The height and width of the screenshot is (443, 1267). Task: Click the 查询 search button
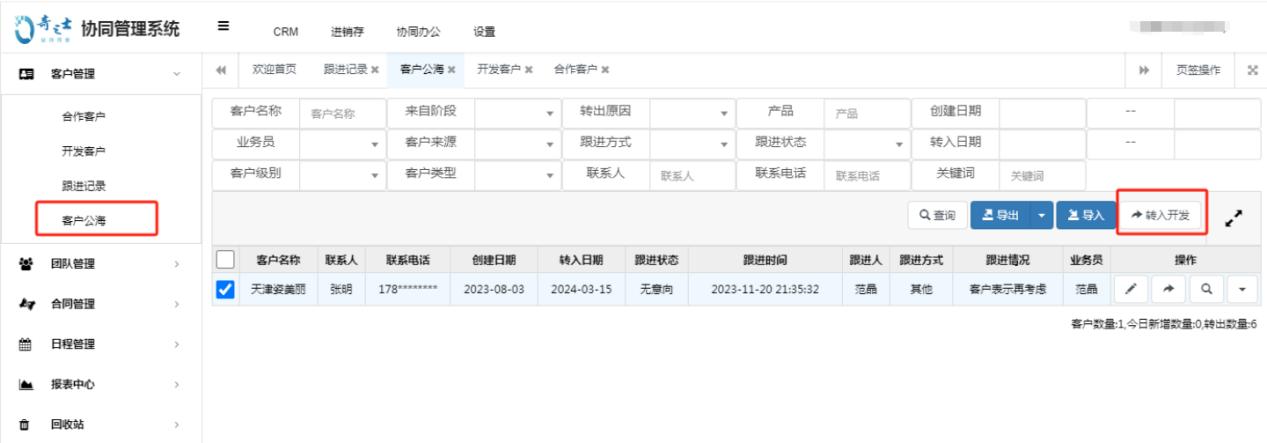[x=937, y=214]
